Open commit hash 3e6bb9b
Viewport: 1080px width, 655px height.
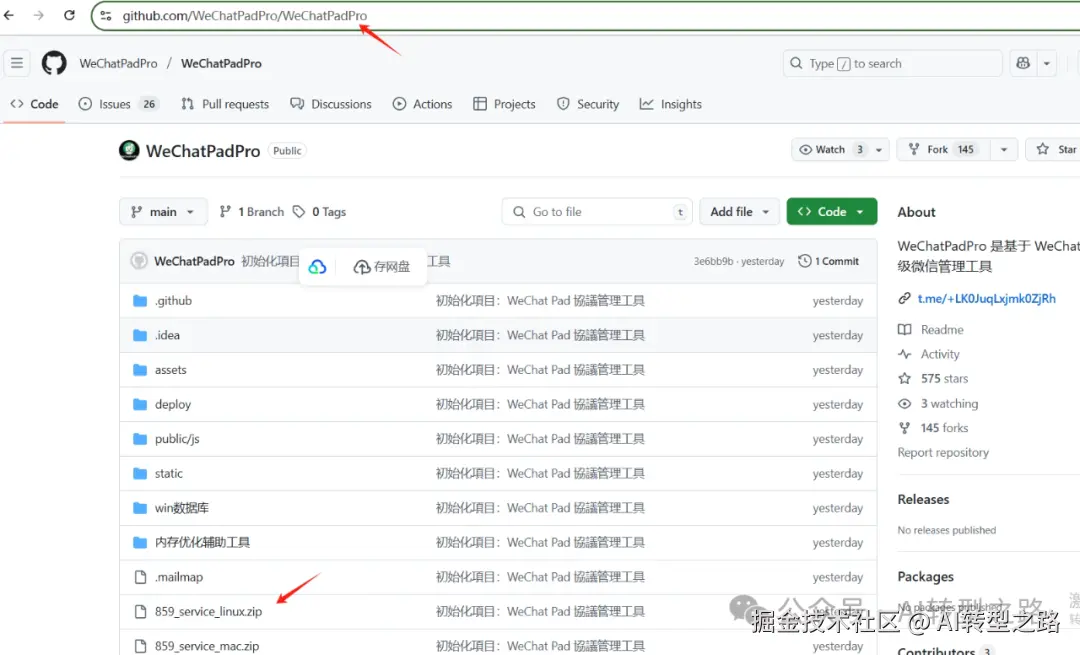(713, 261)
